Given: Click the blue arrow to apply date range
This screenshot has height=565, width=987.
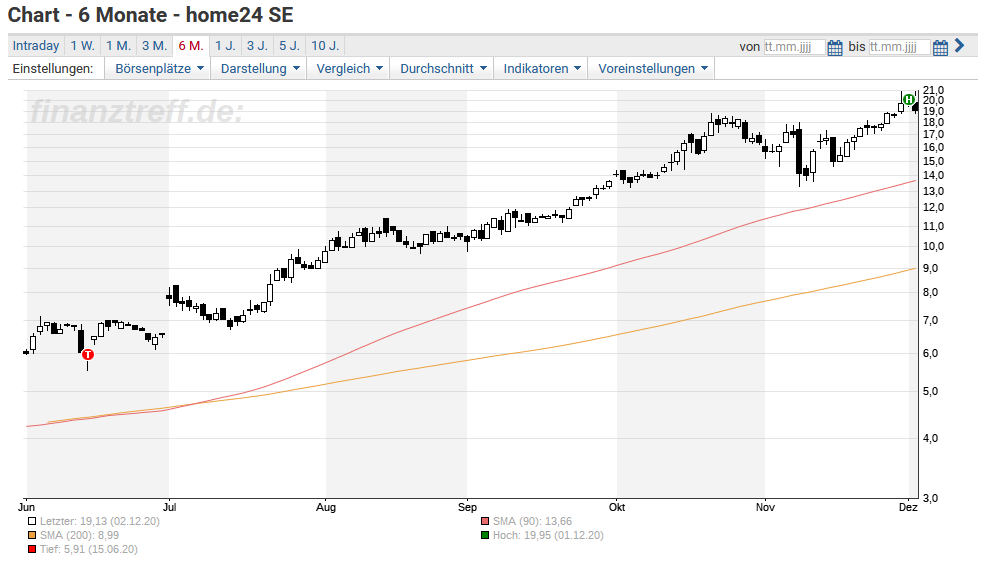Looking at the screenshot, I should click(959, 45).
